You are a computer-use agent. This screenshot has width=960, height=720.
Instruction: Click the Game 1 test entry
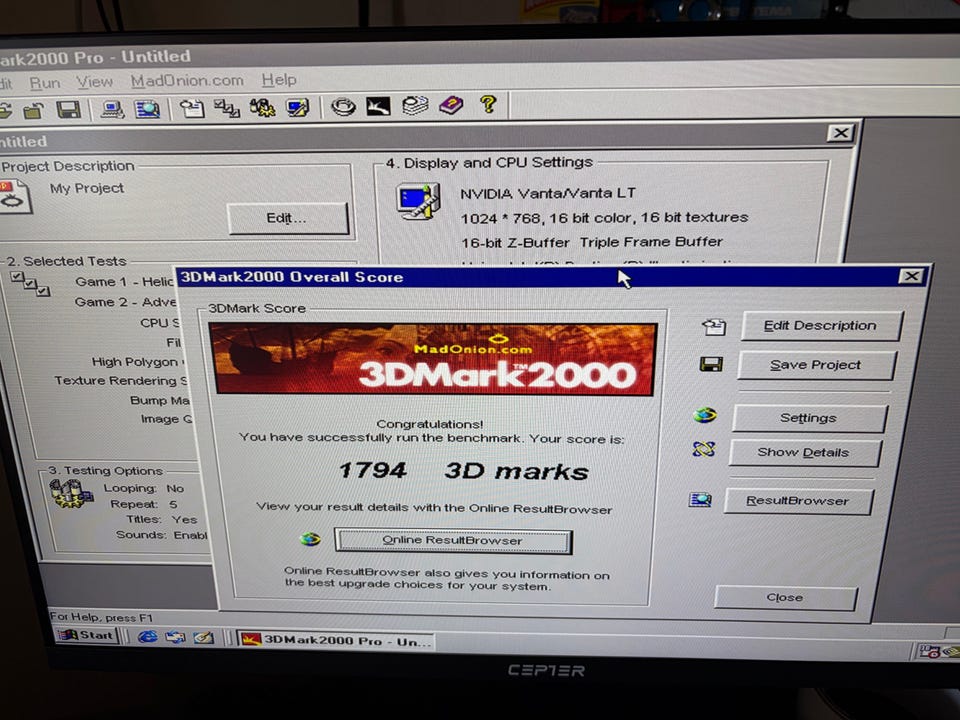[124, 282]
